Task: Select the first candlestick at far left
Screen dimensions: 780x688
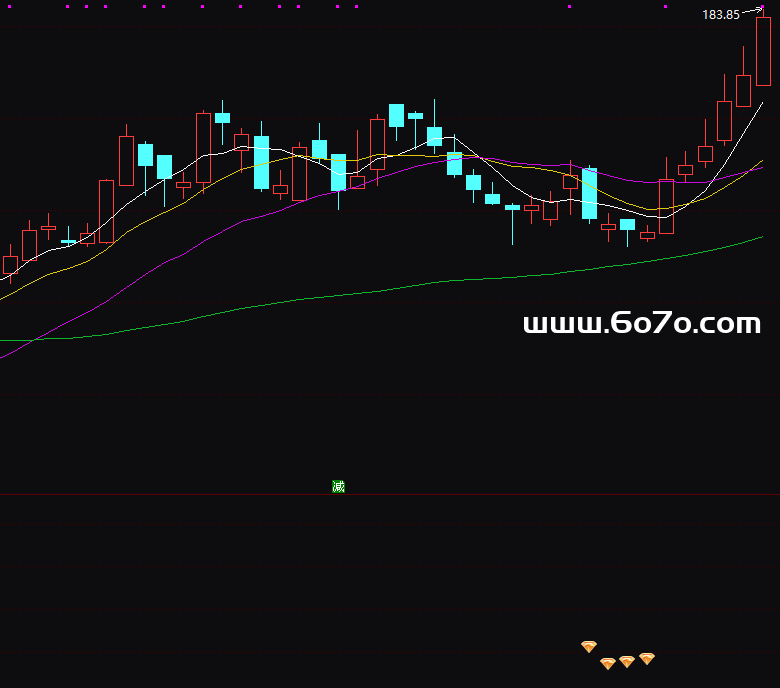Action: click(10, 266)
